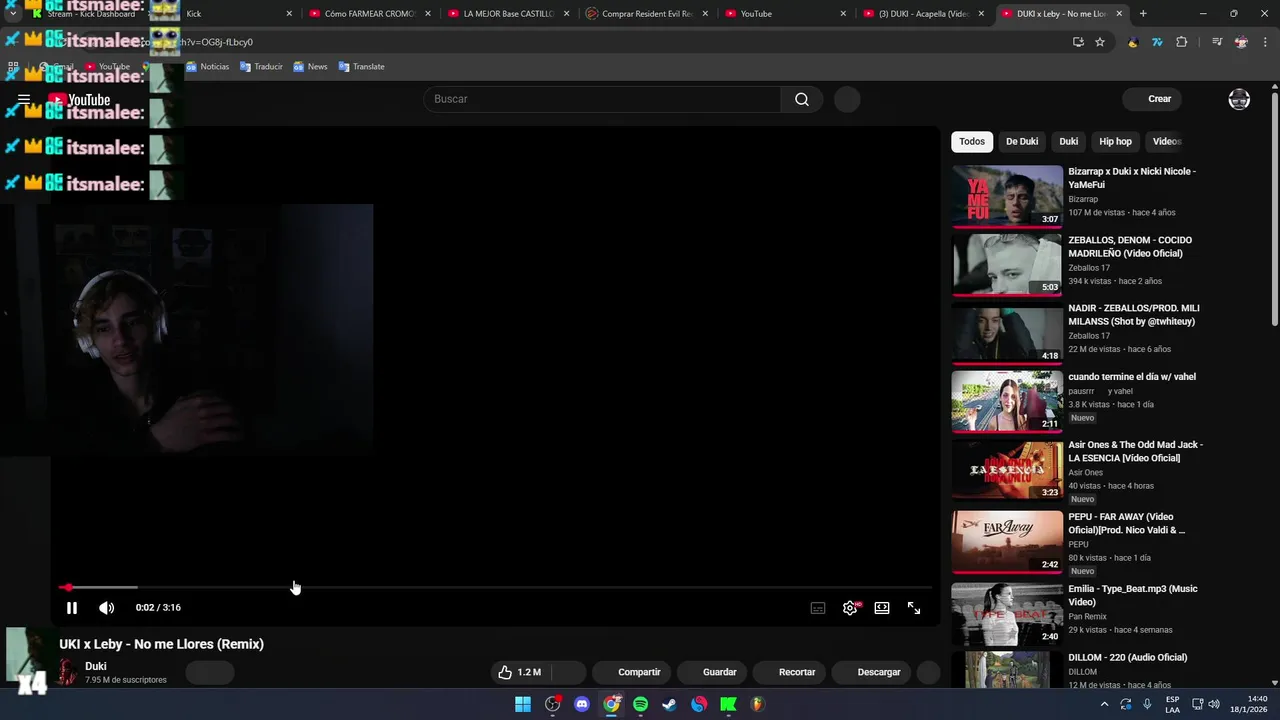Open Windows Start menu
Image resolution: width=1280 pixels, height=720 pixels.
pyautogui.click(x=523, y=704)
